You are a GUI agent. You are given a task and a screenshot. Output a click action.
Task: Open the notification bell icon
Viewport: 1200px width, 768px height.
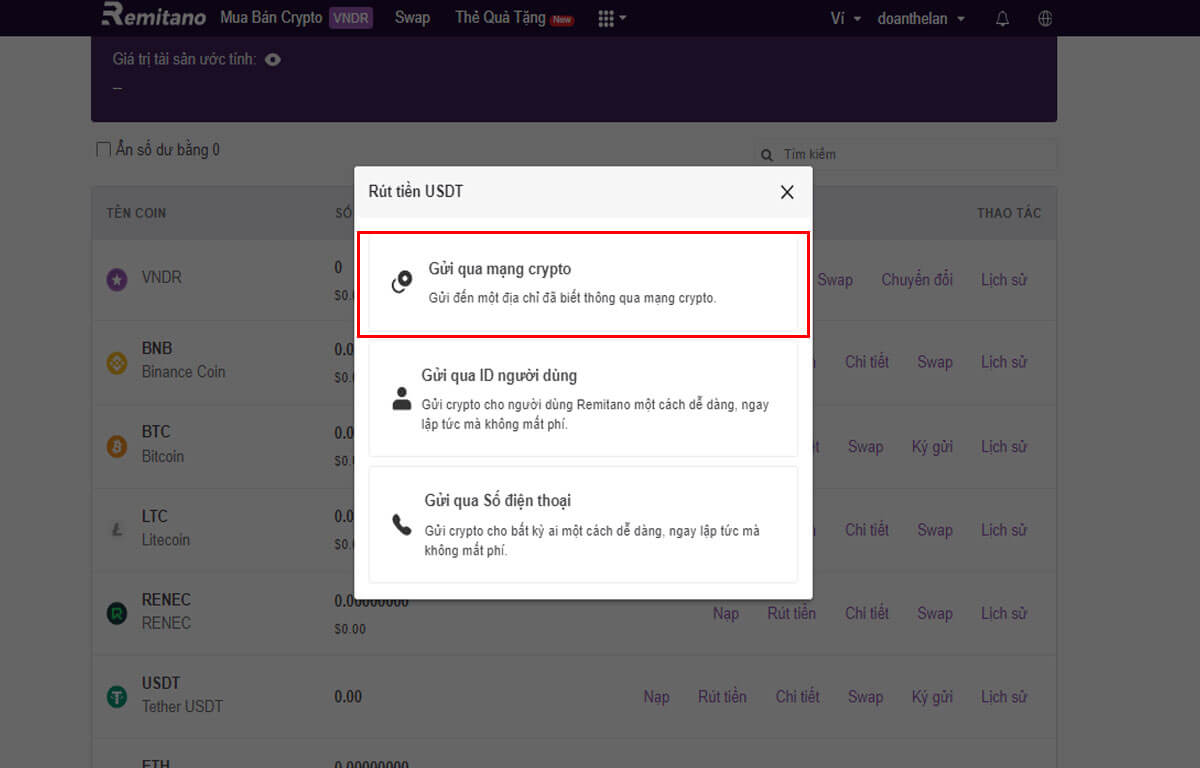[1002, 17]
